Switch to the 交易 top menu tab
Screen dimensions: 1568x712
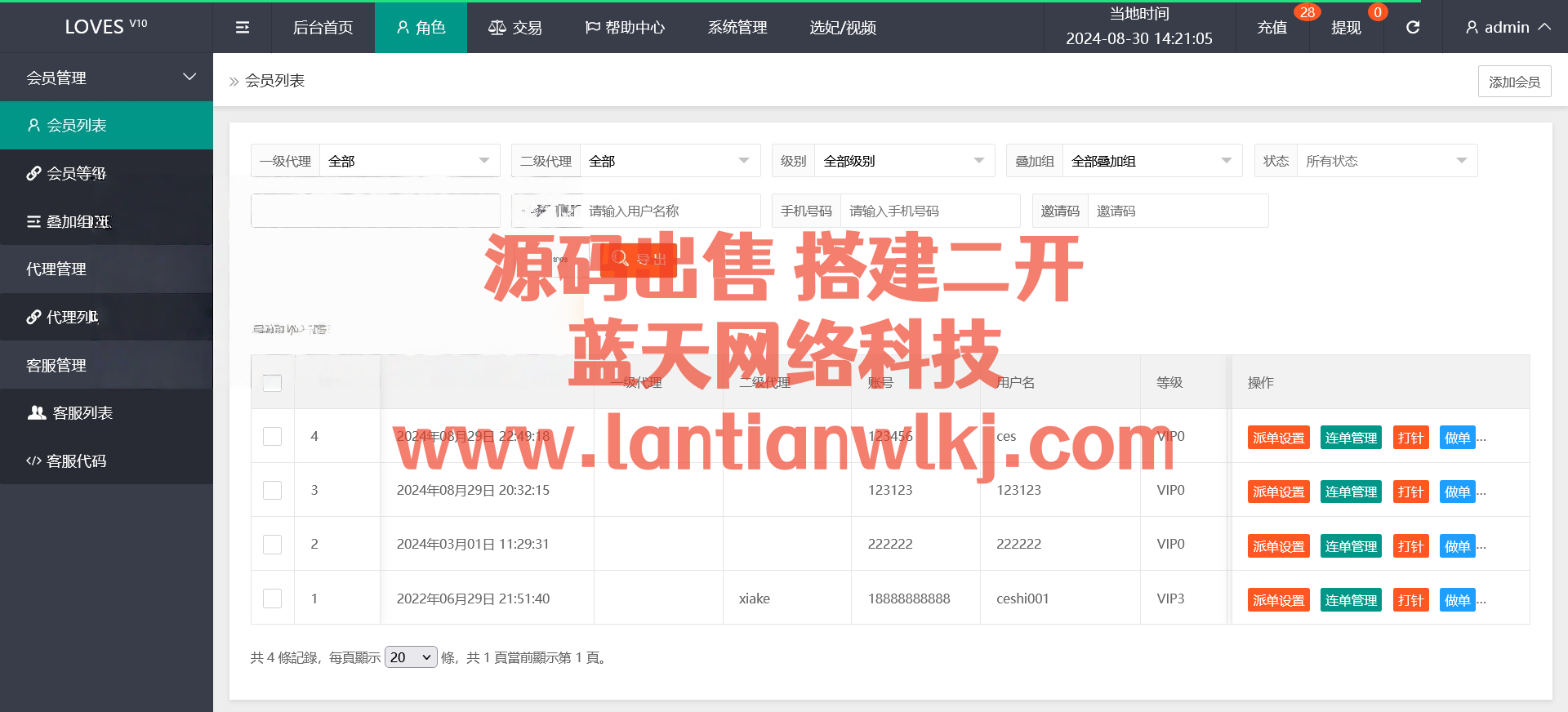coord(515,28)
